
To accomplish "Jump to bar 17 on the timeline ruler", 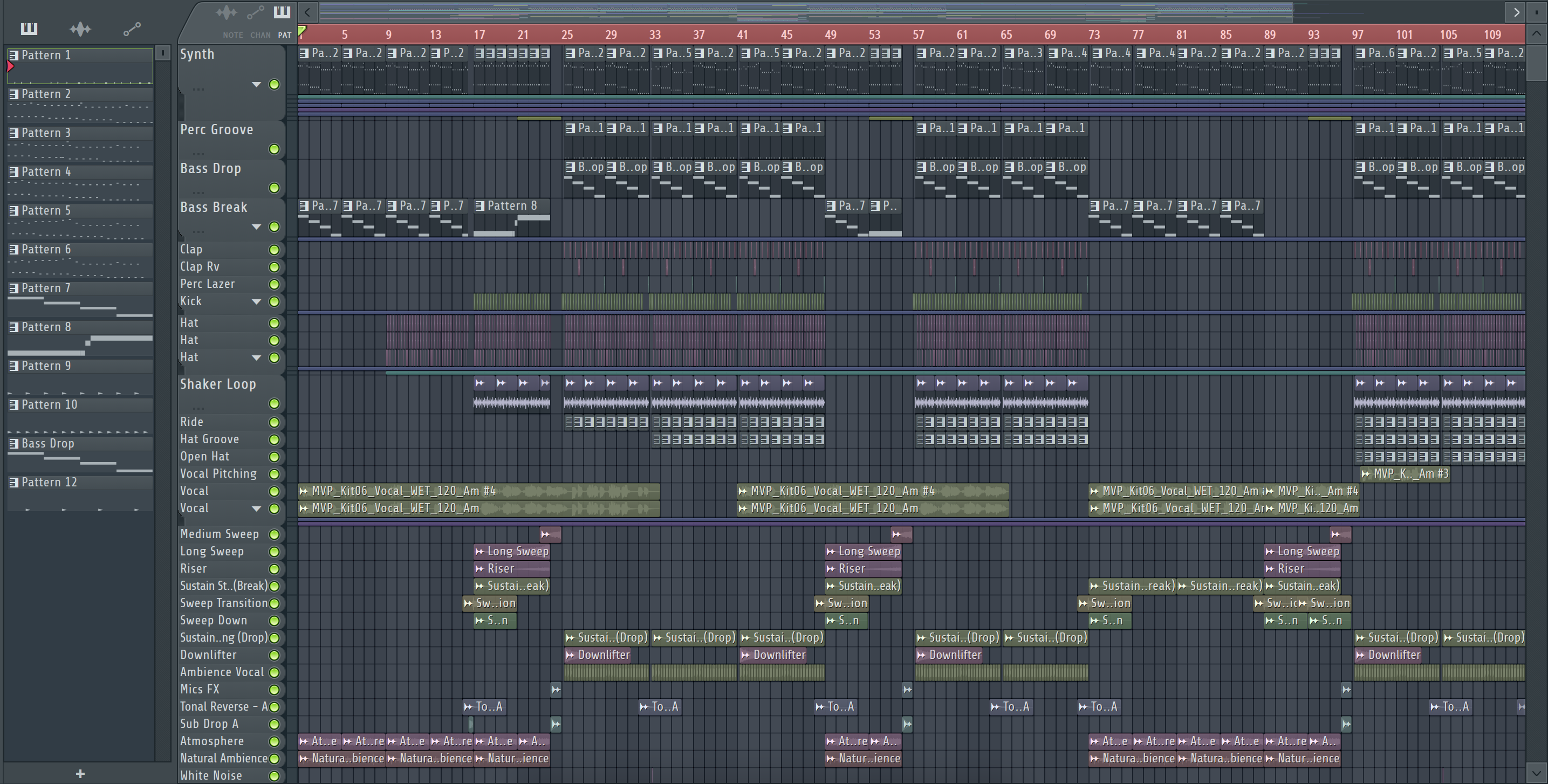I will 479,35.
